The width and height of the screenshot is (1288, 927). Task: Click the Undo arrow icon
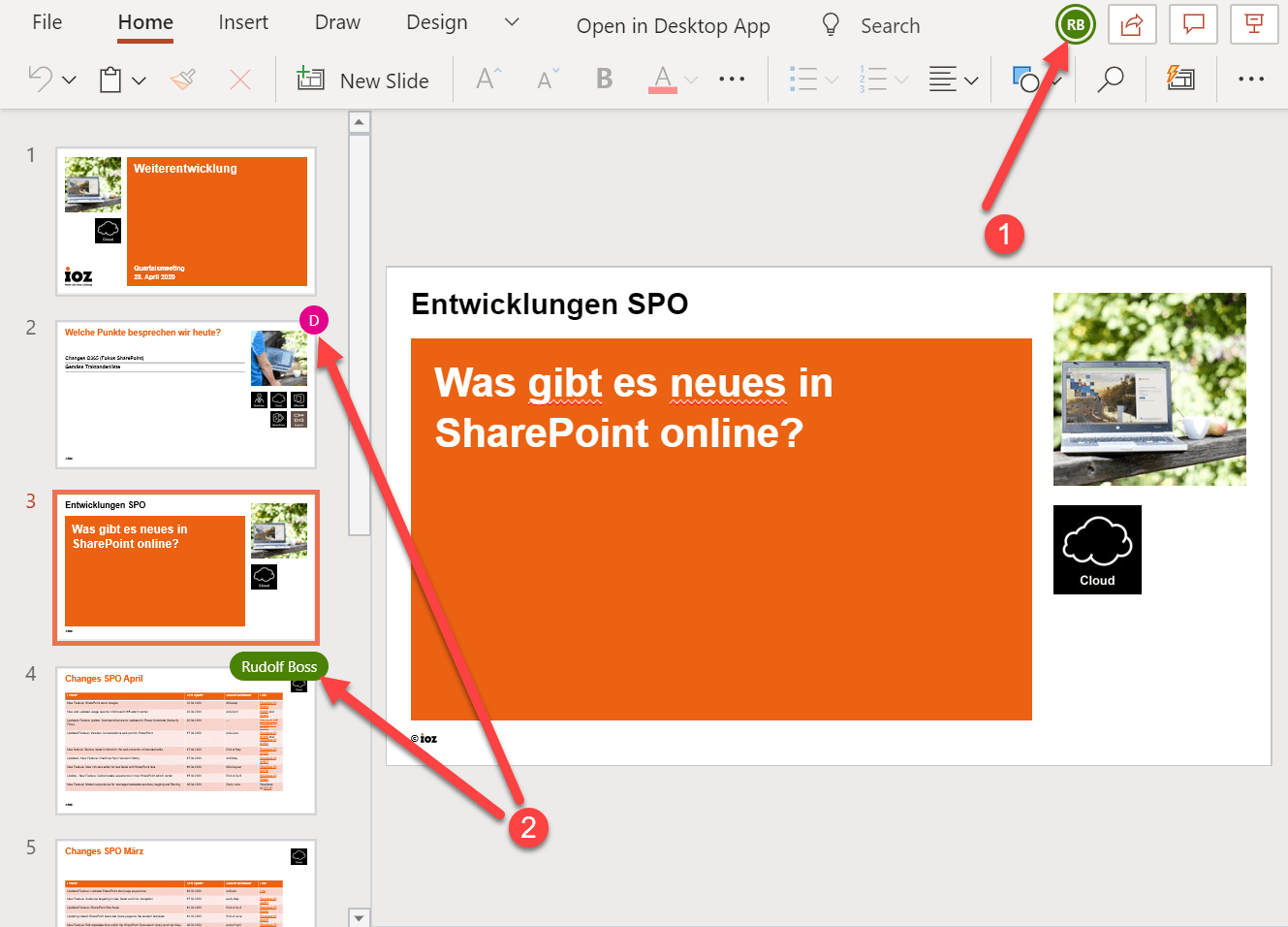pyautogui.click(x=40, y=80)
